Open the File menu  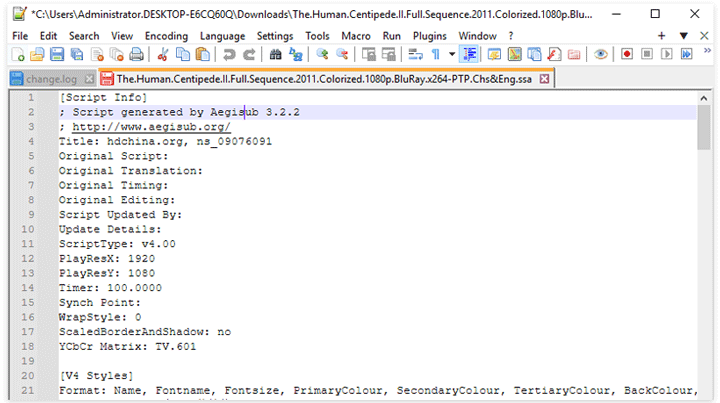pos(20,36)
